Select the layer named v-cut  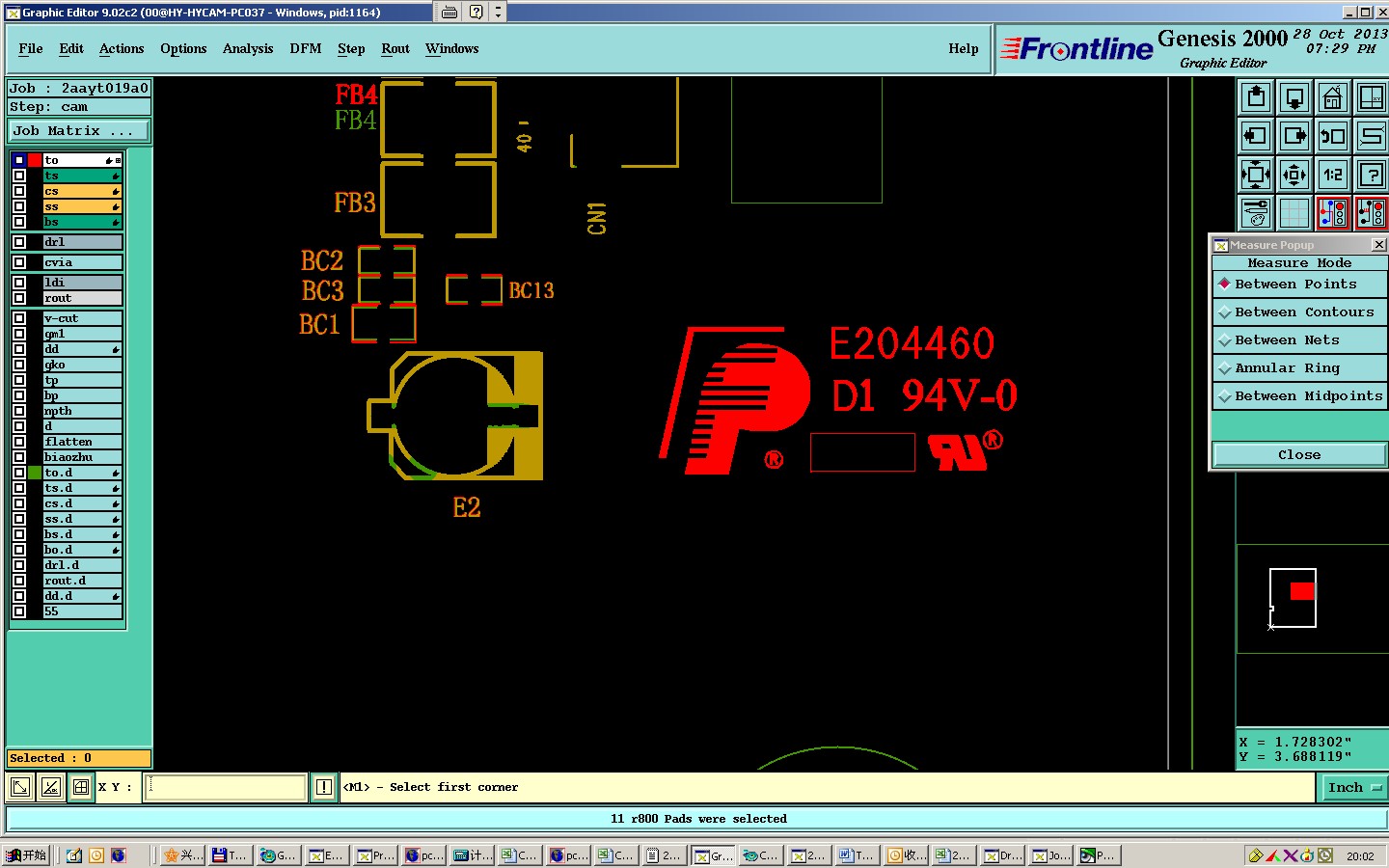[x=83, y=318]
